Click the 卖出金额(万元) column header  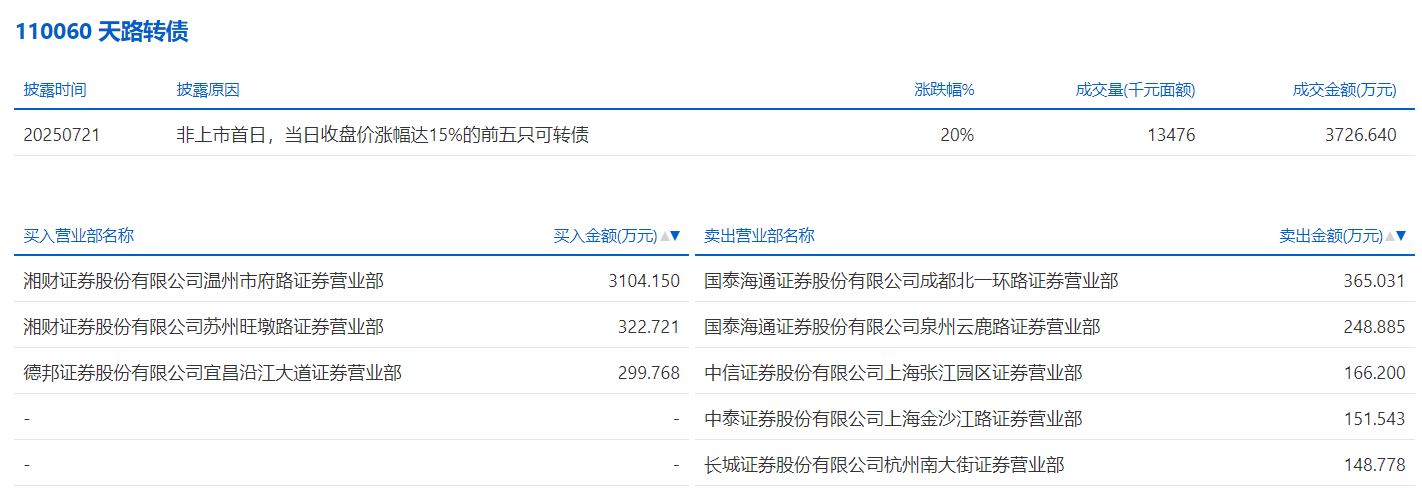pos(1330,237)
